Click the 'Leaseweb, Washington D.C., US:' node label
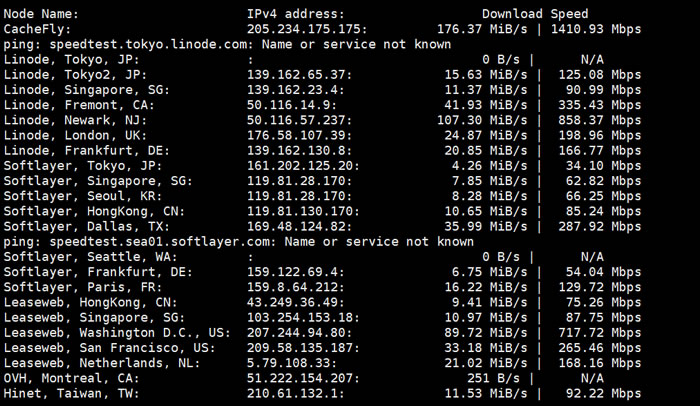 (117, 333)
